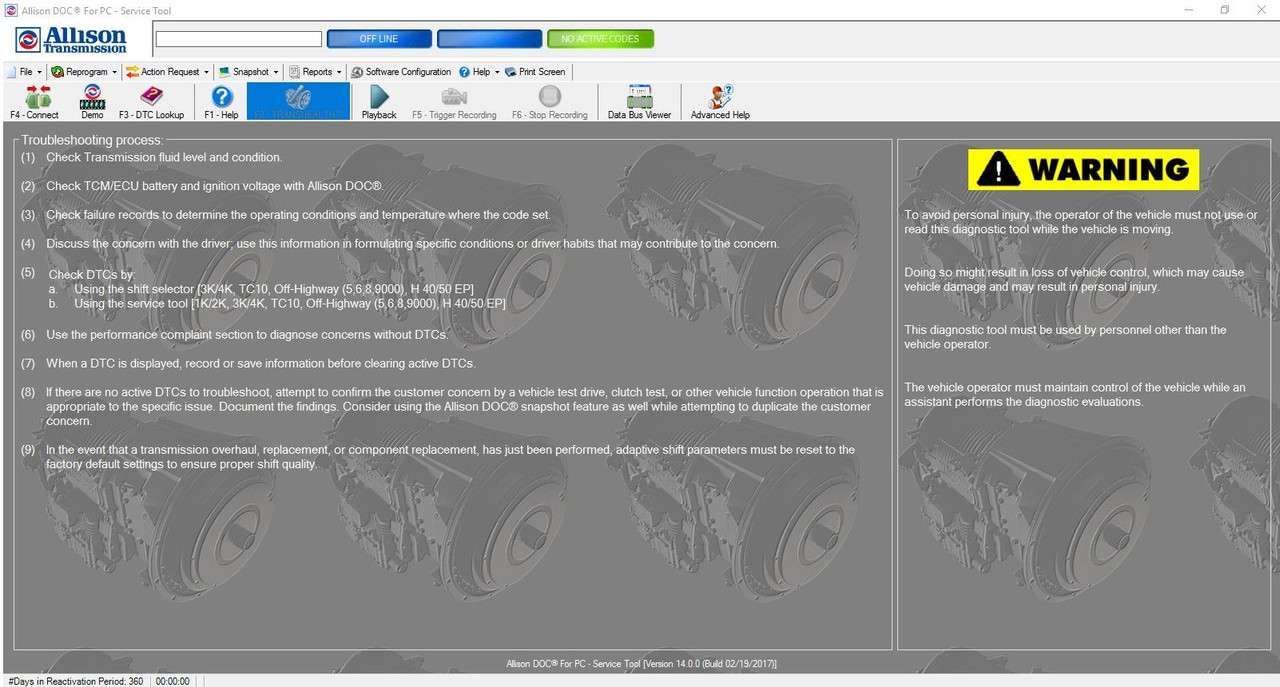Select the F2 - TransHealth tool

(x=298, y=102)
